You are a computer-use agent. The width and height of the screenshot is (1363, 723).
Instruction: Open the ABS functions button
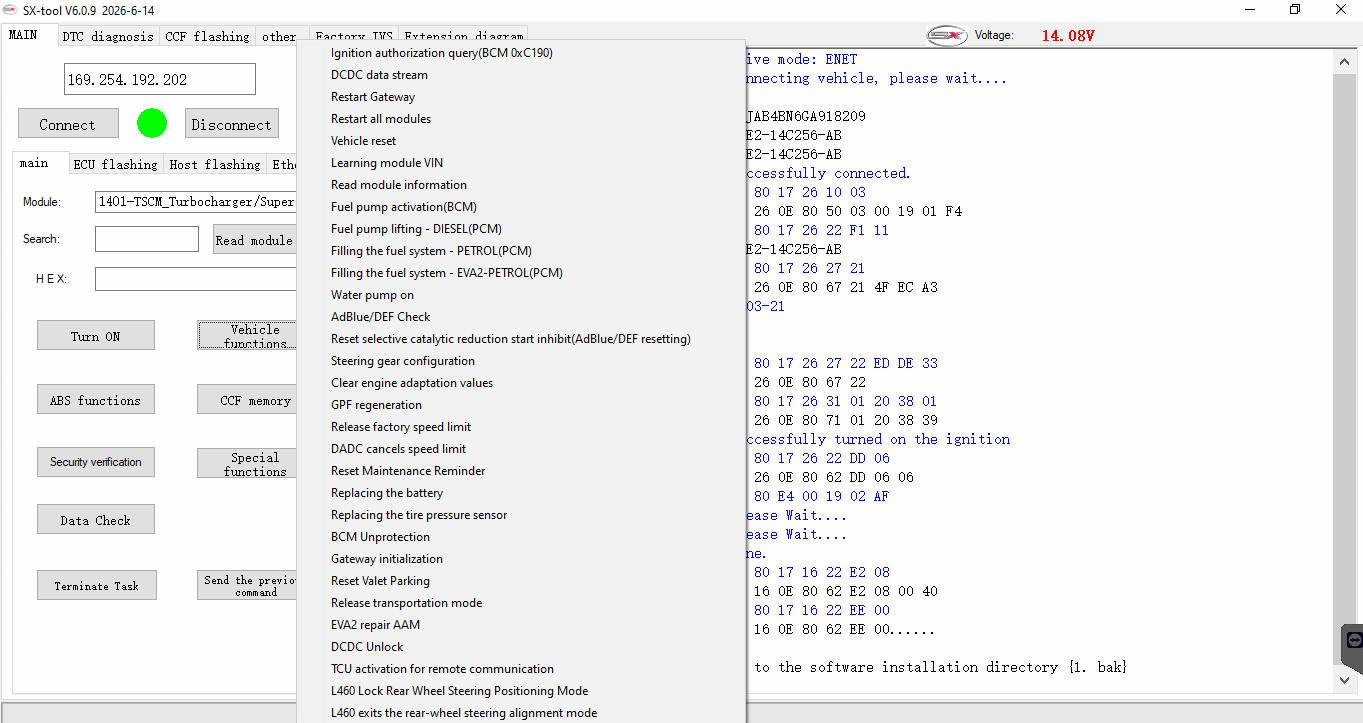tap(96, 400)
